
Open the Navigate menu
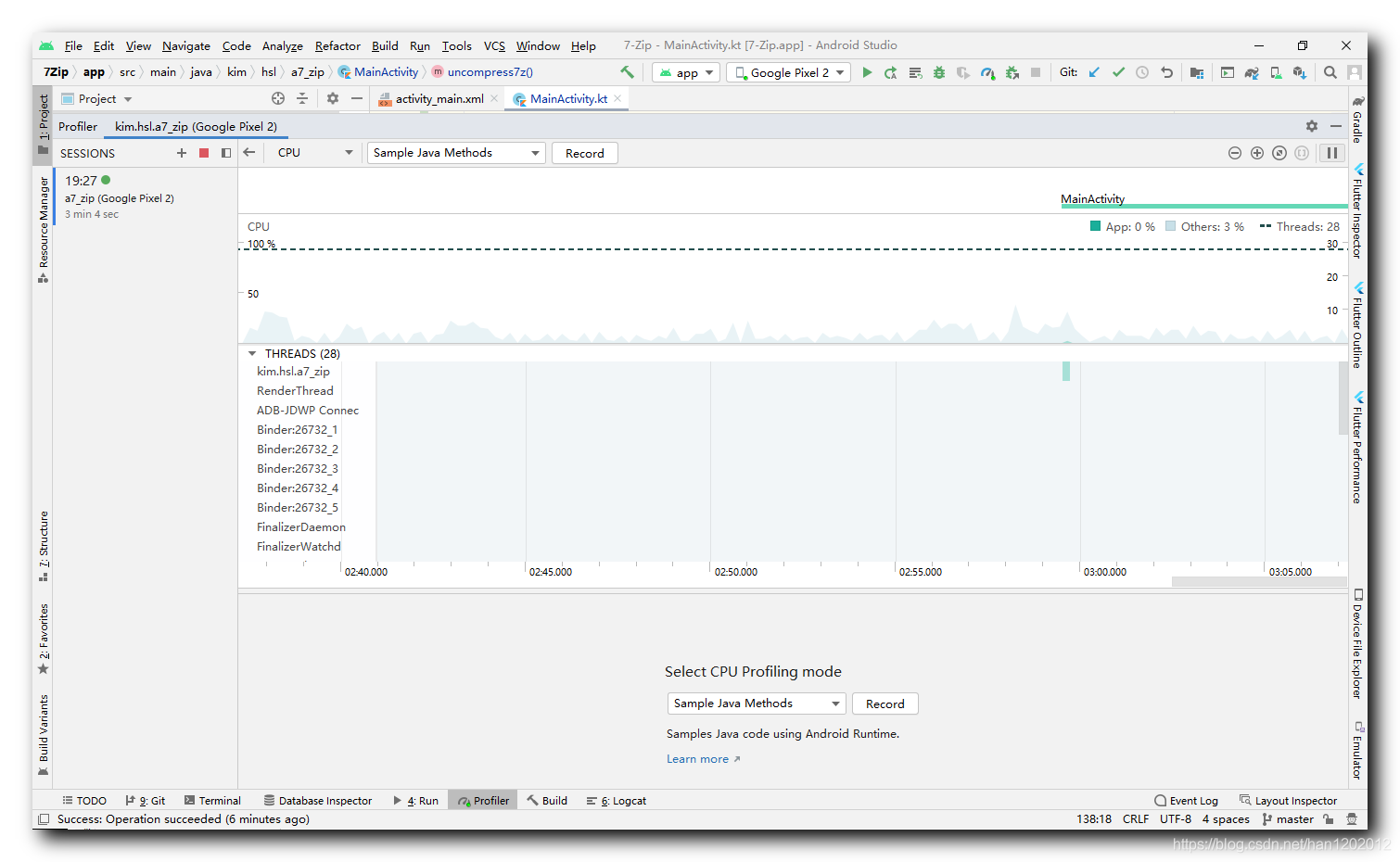click(185, 45)
